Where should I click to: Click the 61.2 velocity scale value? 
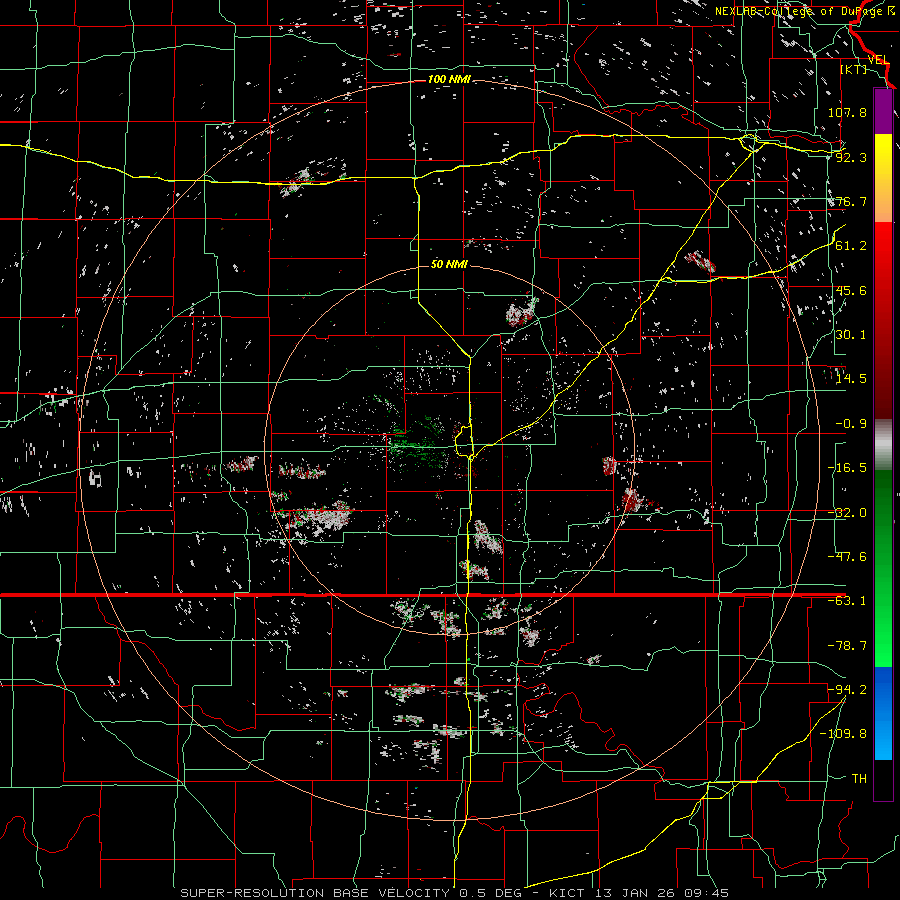click(851, 246)
